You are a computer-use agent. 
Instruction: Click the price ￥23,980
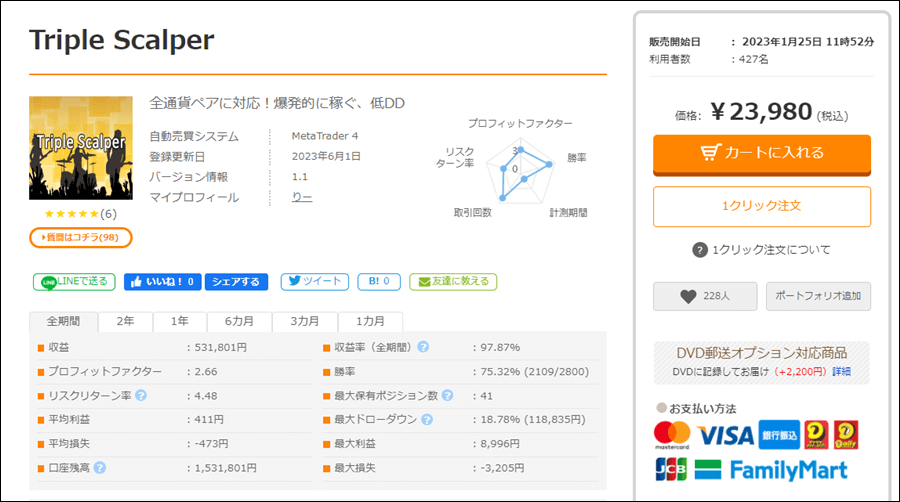pos(762,112)
